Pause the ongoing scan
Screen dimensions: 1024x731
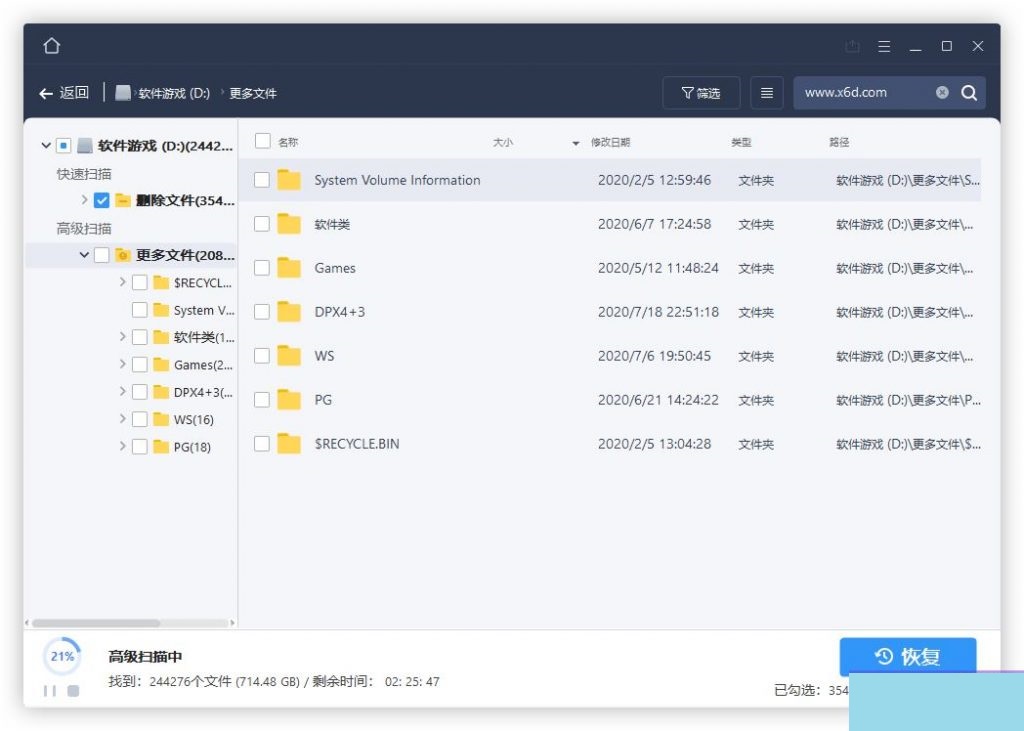(50, 690)
